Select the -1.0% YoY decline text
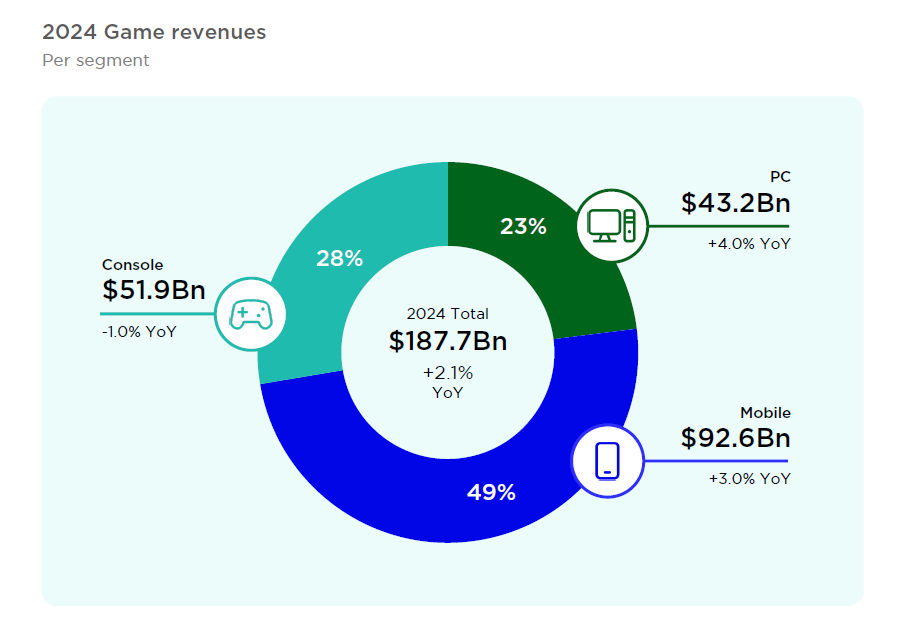This screenshot has height=641, width=910. 139,332
